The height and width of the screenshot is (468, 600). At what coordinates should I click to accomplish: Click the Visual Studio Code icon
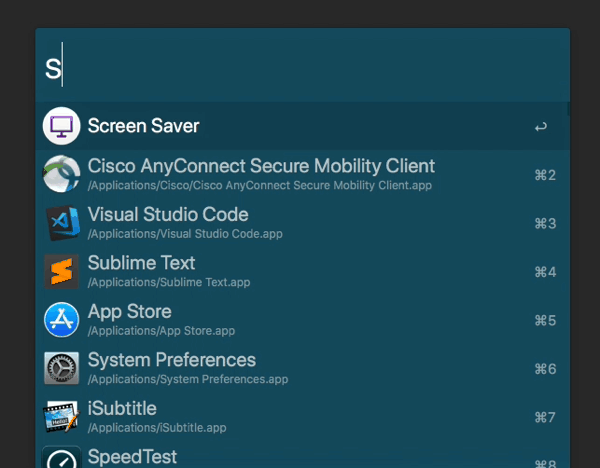tap(63, 223)
